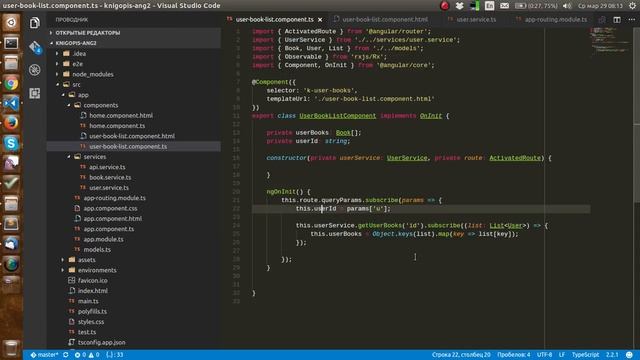
Task: Open the Explorer view in activity bar
Action: 35,22
